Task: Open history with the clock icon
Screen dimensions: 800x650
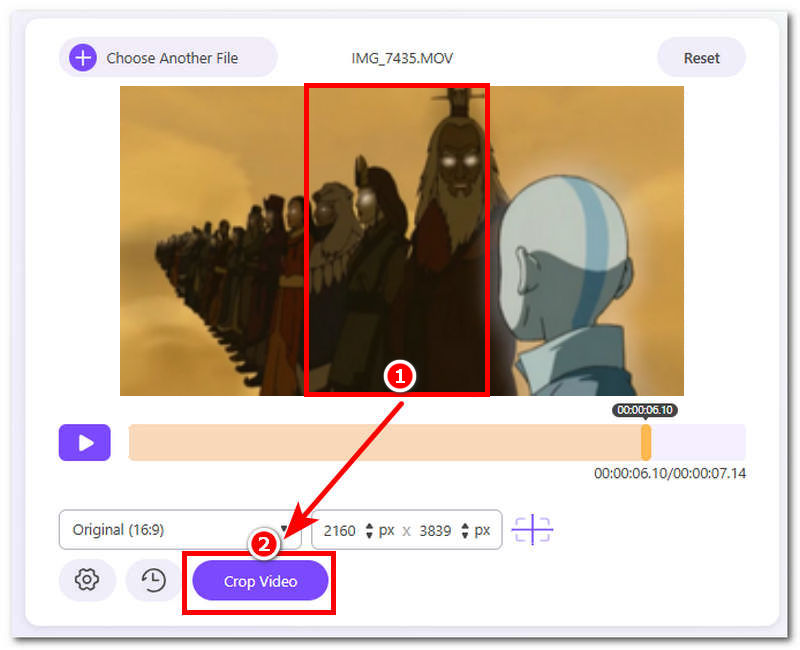Action: pos(153,580)
